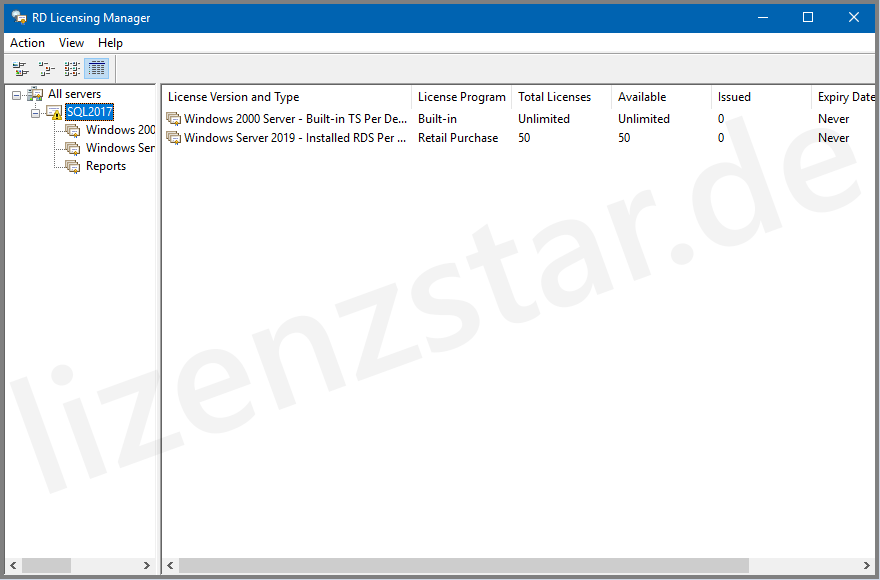Select the Details view toolbar icon
This screenshot has height=580, width=880.
coord(97,69)
